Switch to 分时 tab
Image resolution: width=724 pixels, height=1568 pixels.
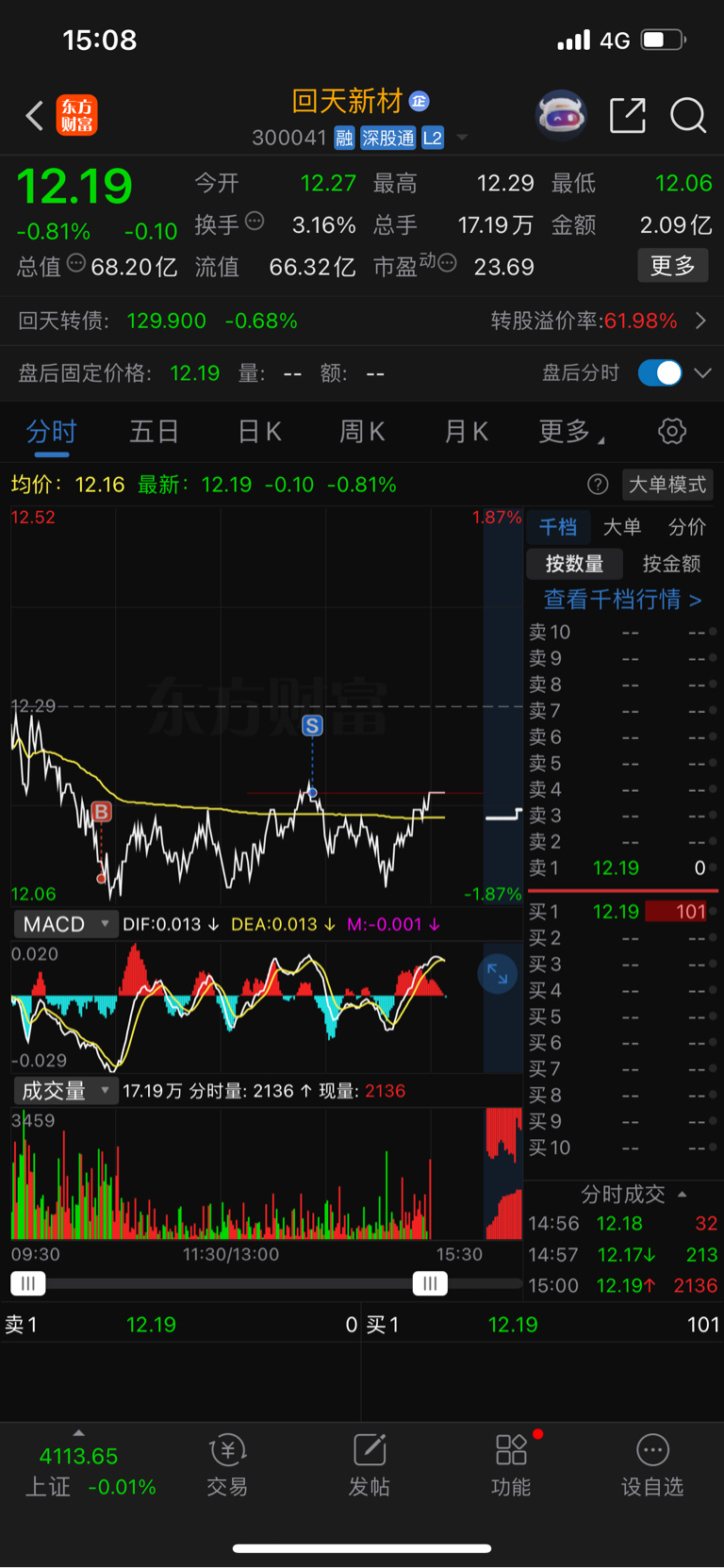pyautogui.click(x=52, y=432)
